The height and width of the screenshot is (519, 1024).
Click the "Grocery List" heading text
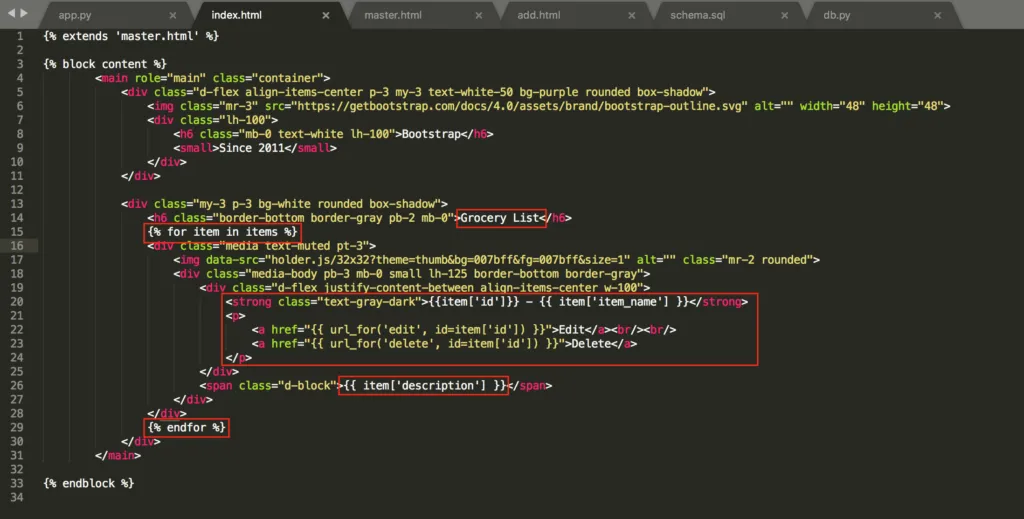(x=500, y=217)
